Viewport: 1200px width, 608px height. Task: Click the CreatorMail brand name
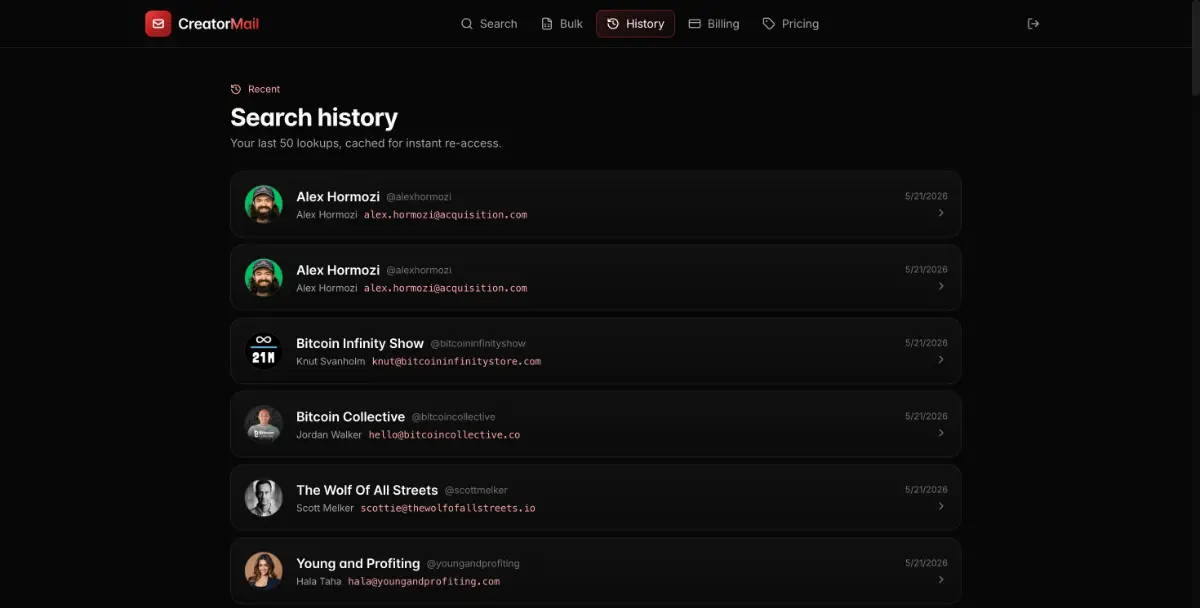[x=218, y=24]
